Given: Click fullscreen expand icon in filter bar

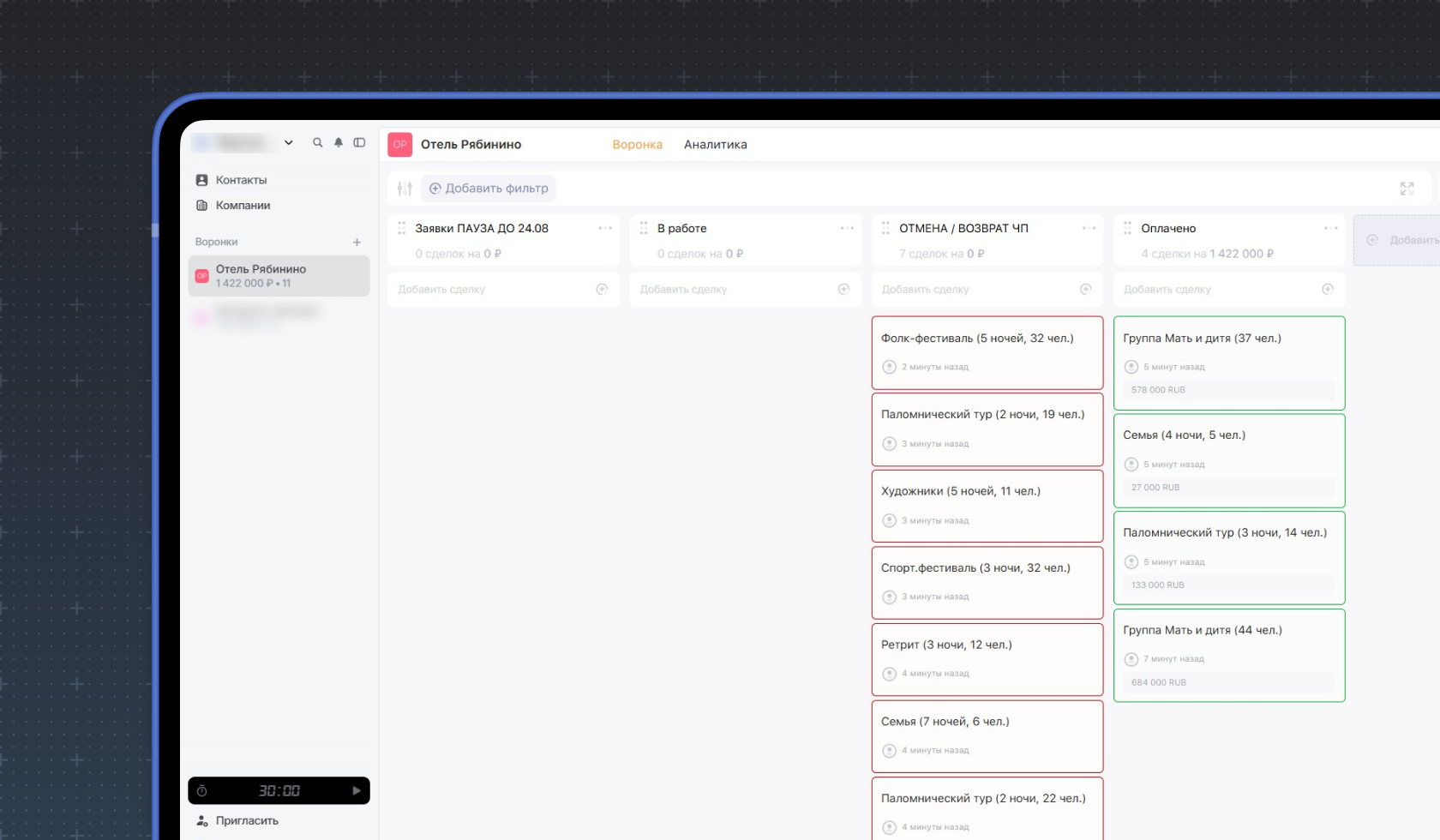Looking at the screenshot, I should click(1407, 189).
